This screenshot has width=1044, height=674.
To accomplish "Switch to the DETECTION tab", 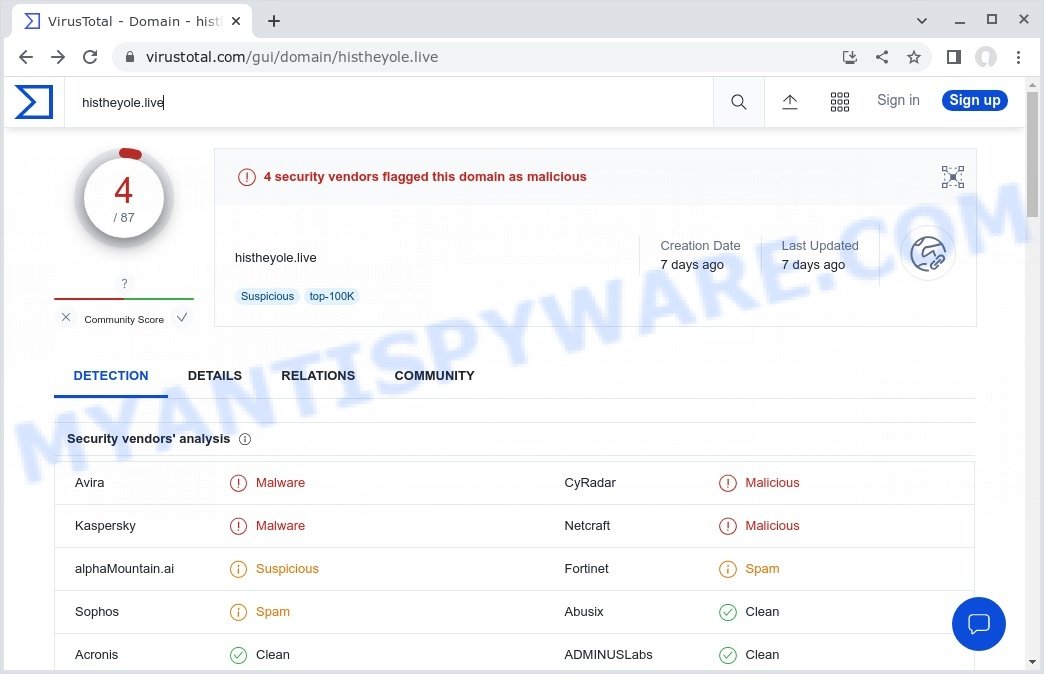I will click(x=111, y=376).
